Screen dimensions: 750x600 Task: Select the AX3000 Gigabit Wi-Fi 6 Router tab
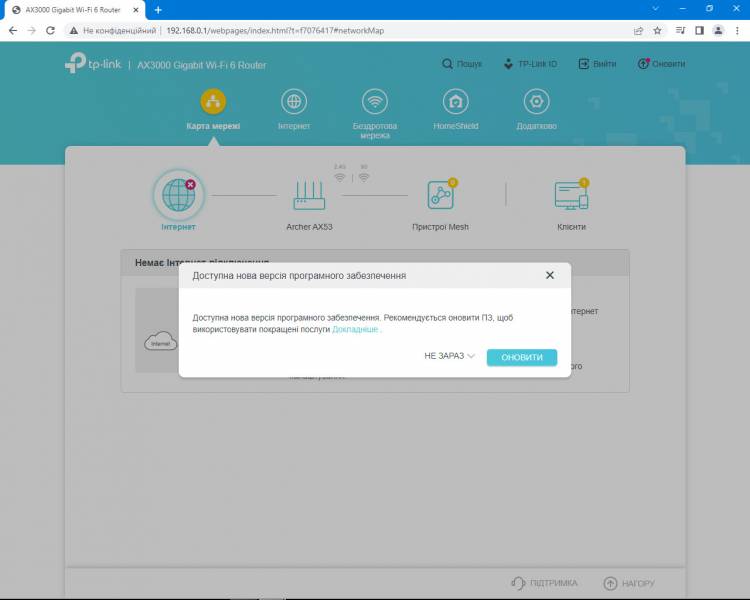tap(74, 10)
